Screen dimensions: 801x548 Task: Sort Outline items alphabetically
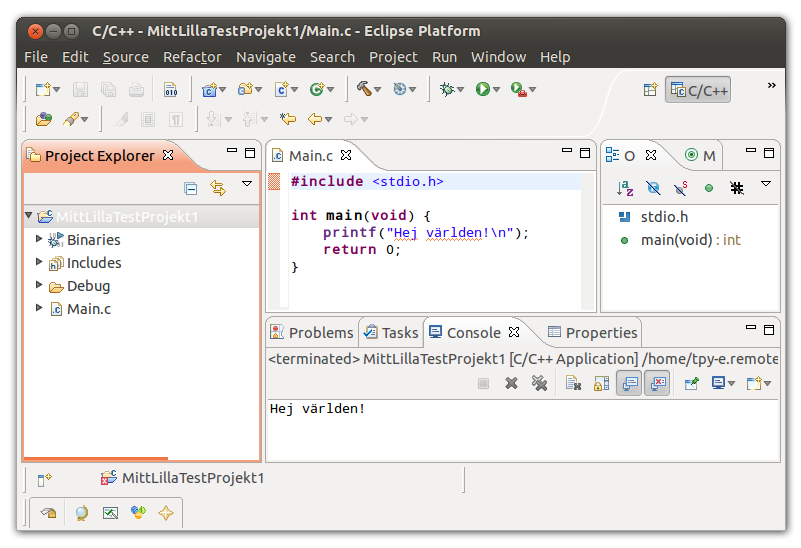[625, 188]
